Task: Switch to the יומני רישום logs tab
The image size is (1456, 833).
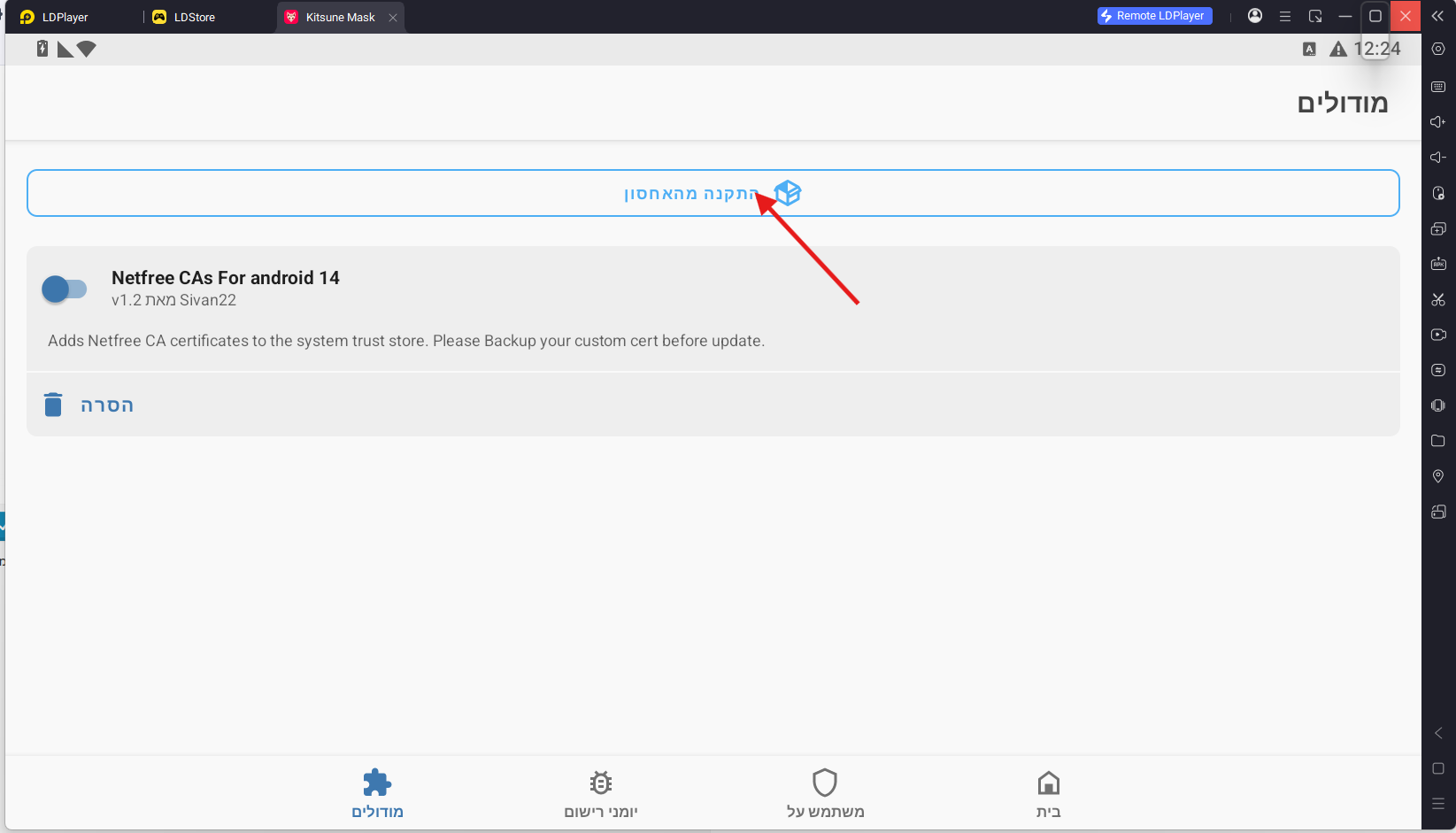Action: (x=601, y=793)
